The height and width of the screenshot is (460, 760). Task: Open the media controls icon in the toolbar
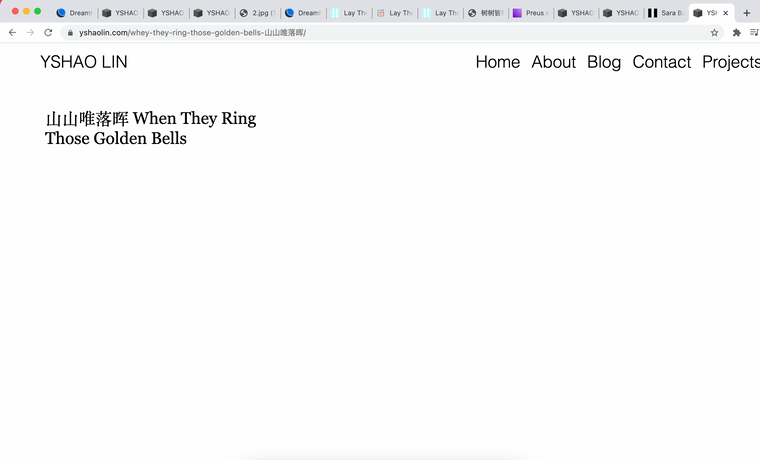(x=754, y=32)
